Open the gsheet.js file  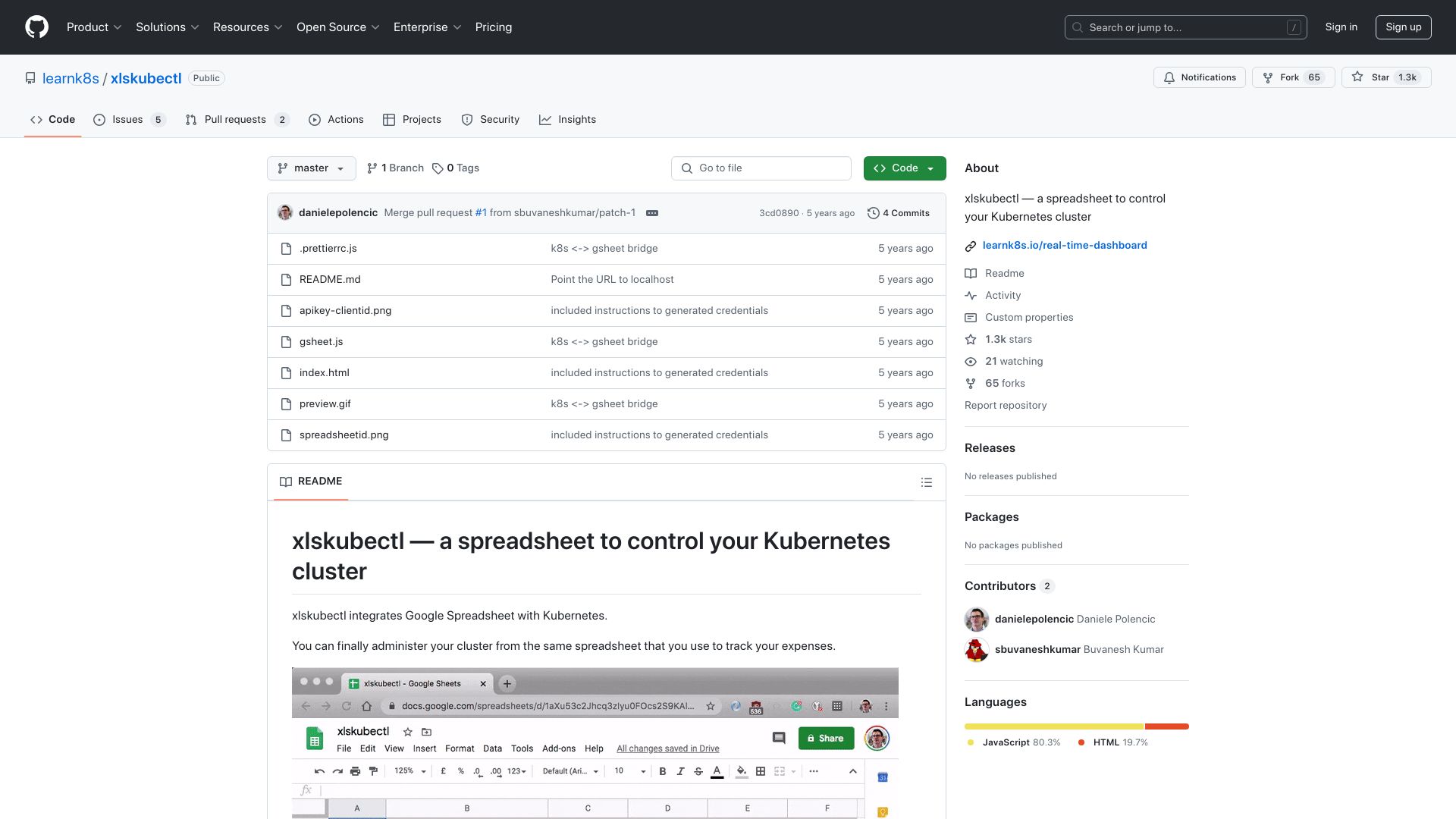321,342
